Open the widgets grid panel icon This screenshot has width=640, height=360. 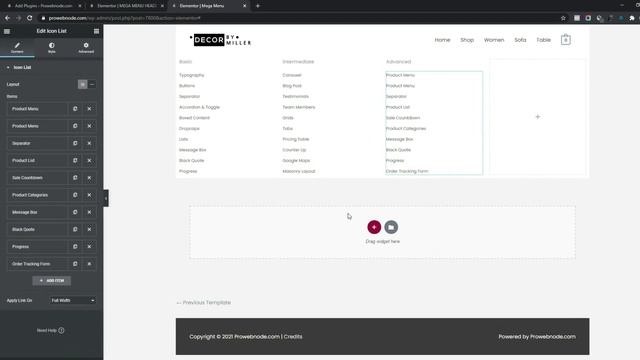pos(96,31)
